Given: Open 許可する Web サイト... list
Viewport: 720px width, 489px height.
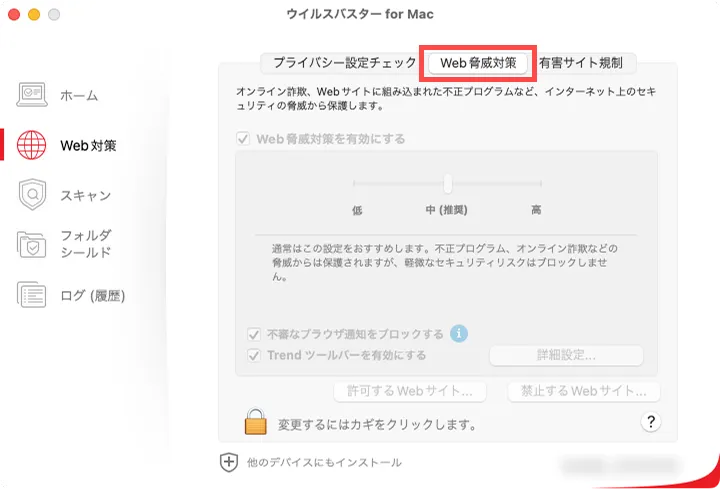Looking at the screenshot, I should click(410, 391).
